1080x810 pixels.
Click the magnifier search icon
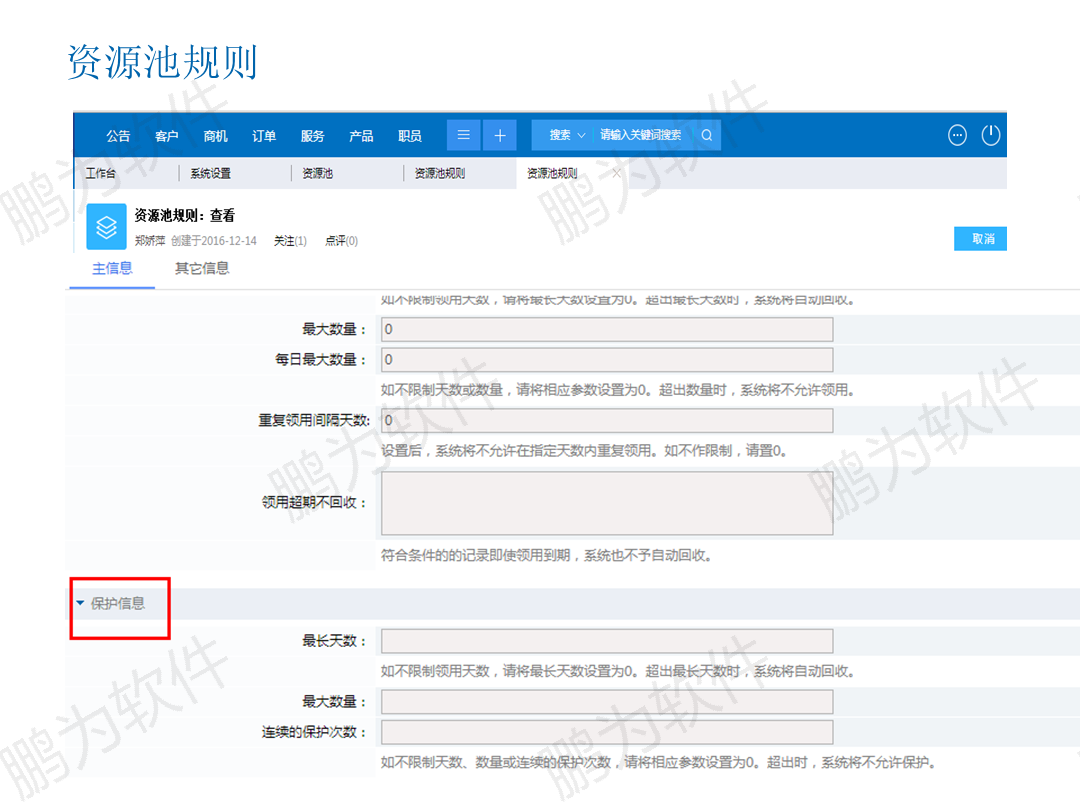click(707, 135)
